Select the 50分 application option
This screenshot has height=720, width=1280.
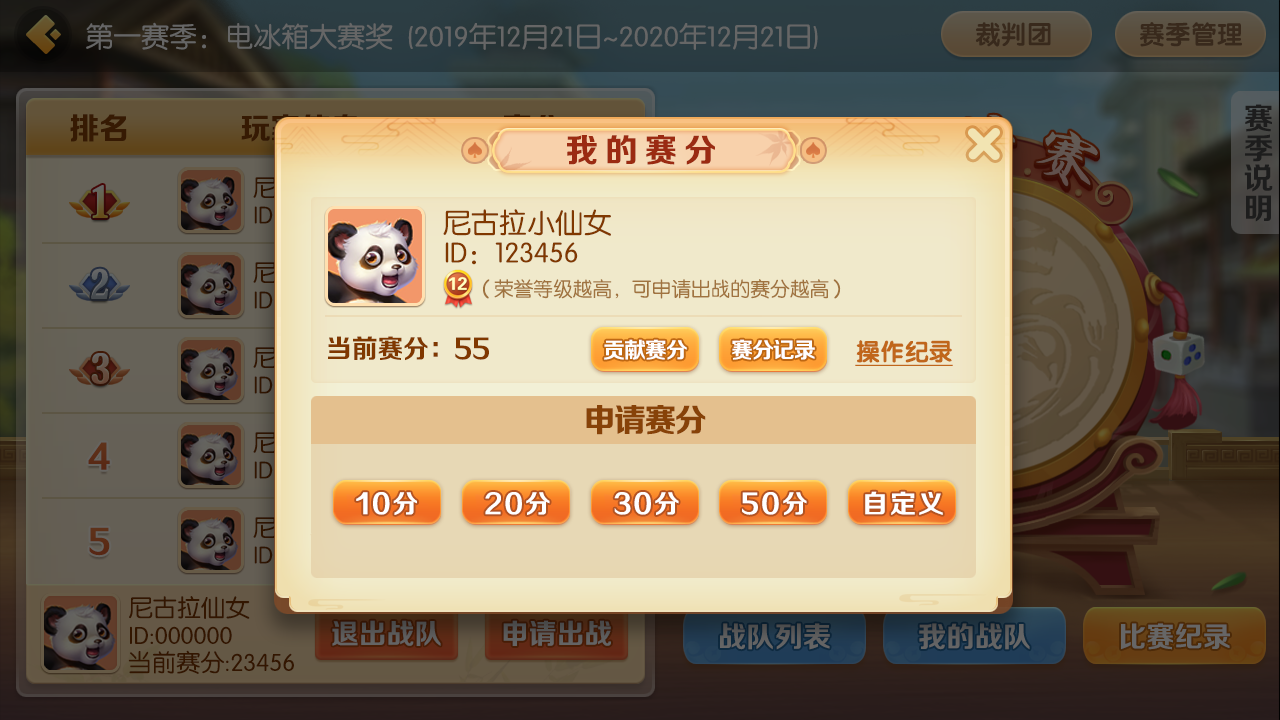pos(773,503)
